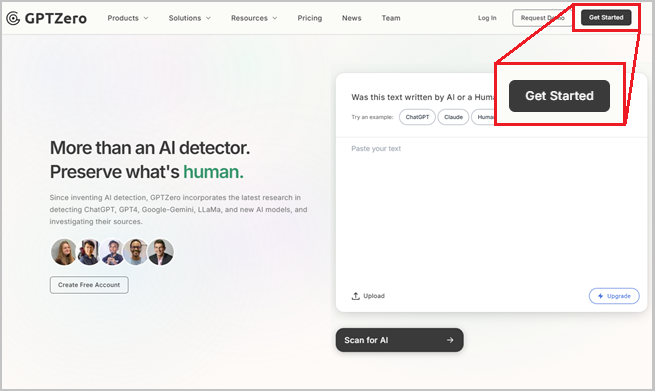
Task: Click the green 'human.' headline word
Action: pos(213,172)
